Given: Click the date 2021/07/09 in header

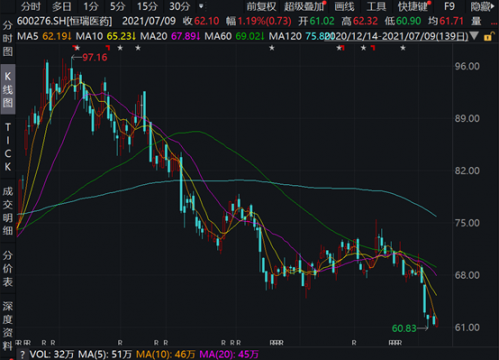Looking at the screenshot, I should (149, 21).
